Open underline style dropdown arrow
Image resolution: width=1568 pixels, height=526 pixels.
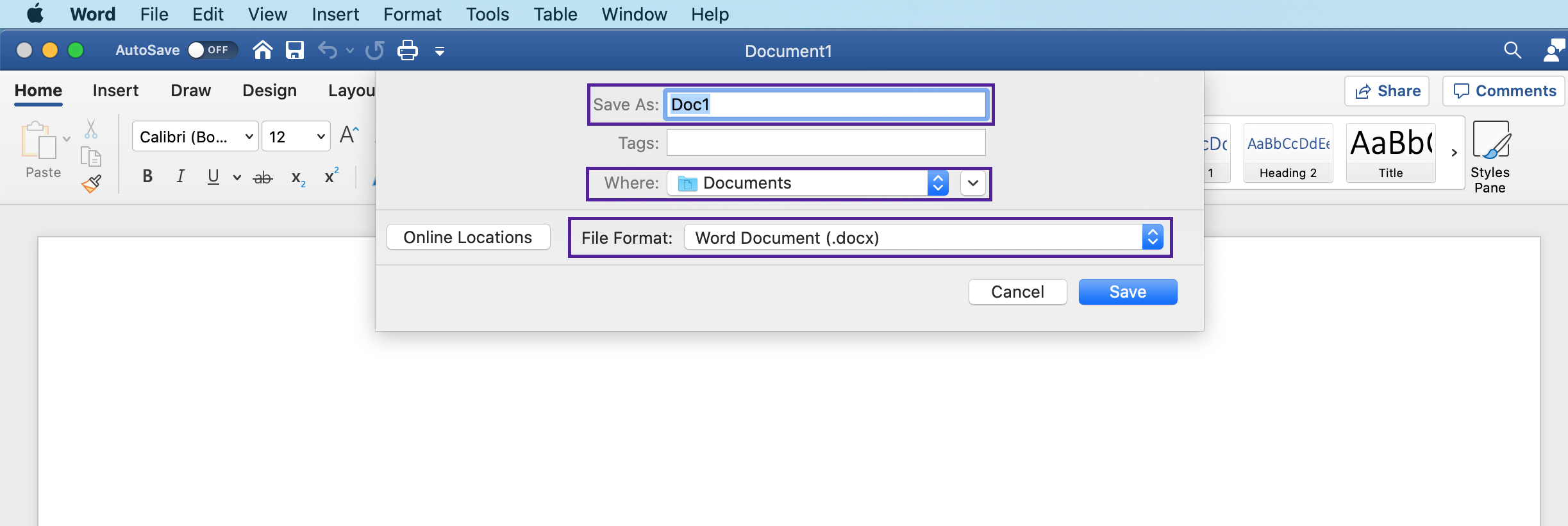tap(237, 178)
